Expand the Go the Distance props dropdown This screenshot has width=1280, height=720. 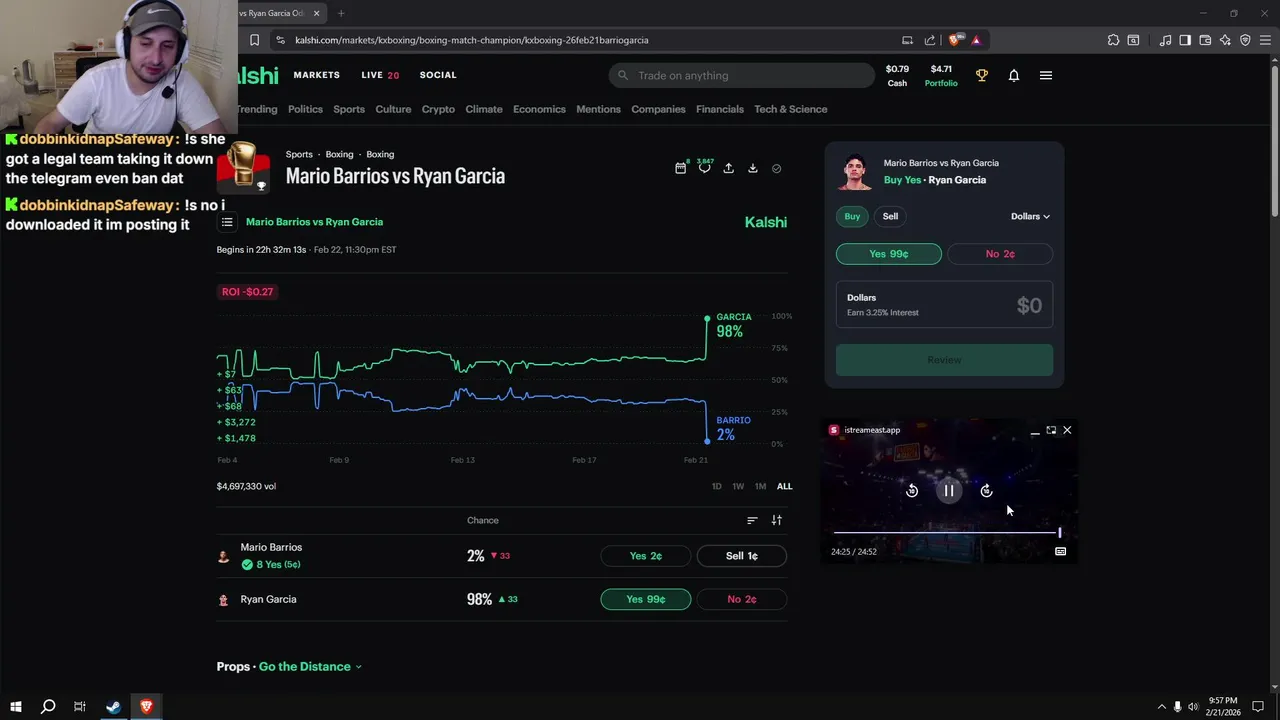310,667
